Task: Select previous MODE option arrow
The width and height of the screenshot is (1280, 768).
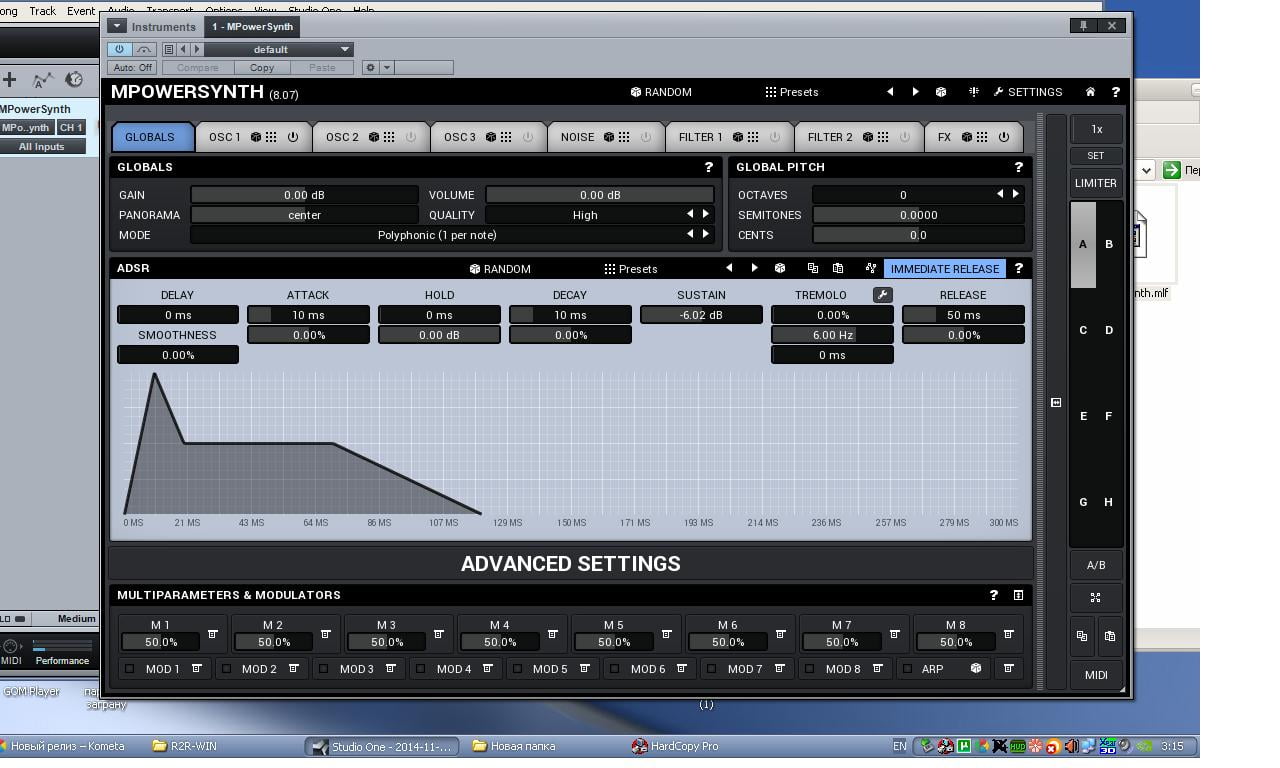Action: pos(690,234)
